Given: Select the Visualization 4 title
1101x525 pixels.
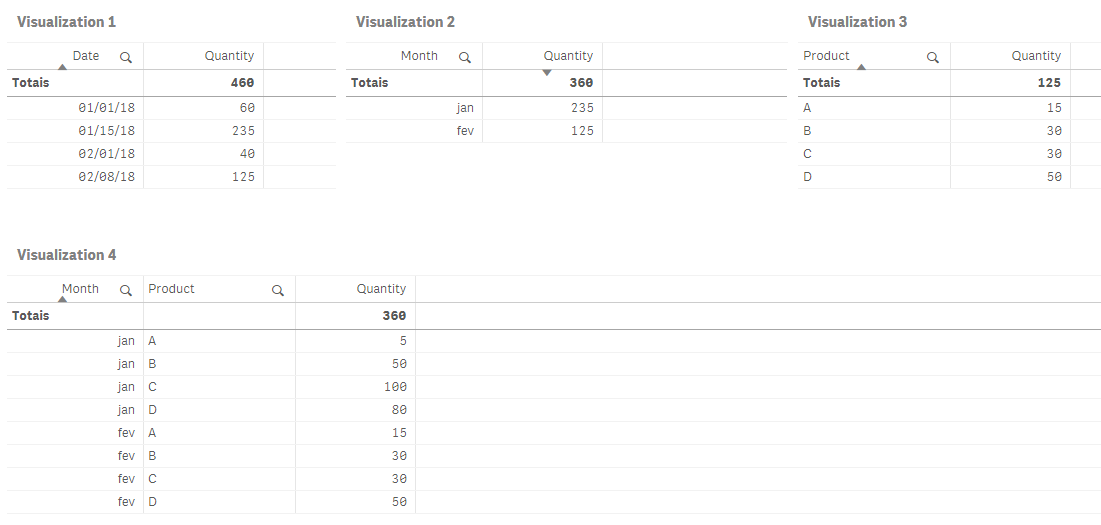Looking at the screenshot, I should click(x=66, y=255).
